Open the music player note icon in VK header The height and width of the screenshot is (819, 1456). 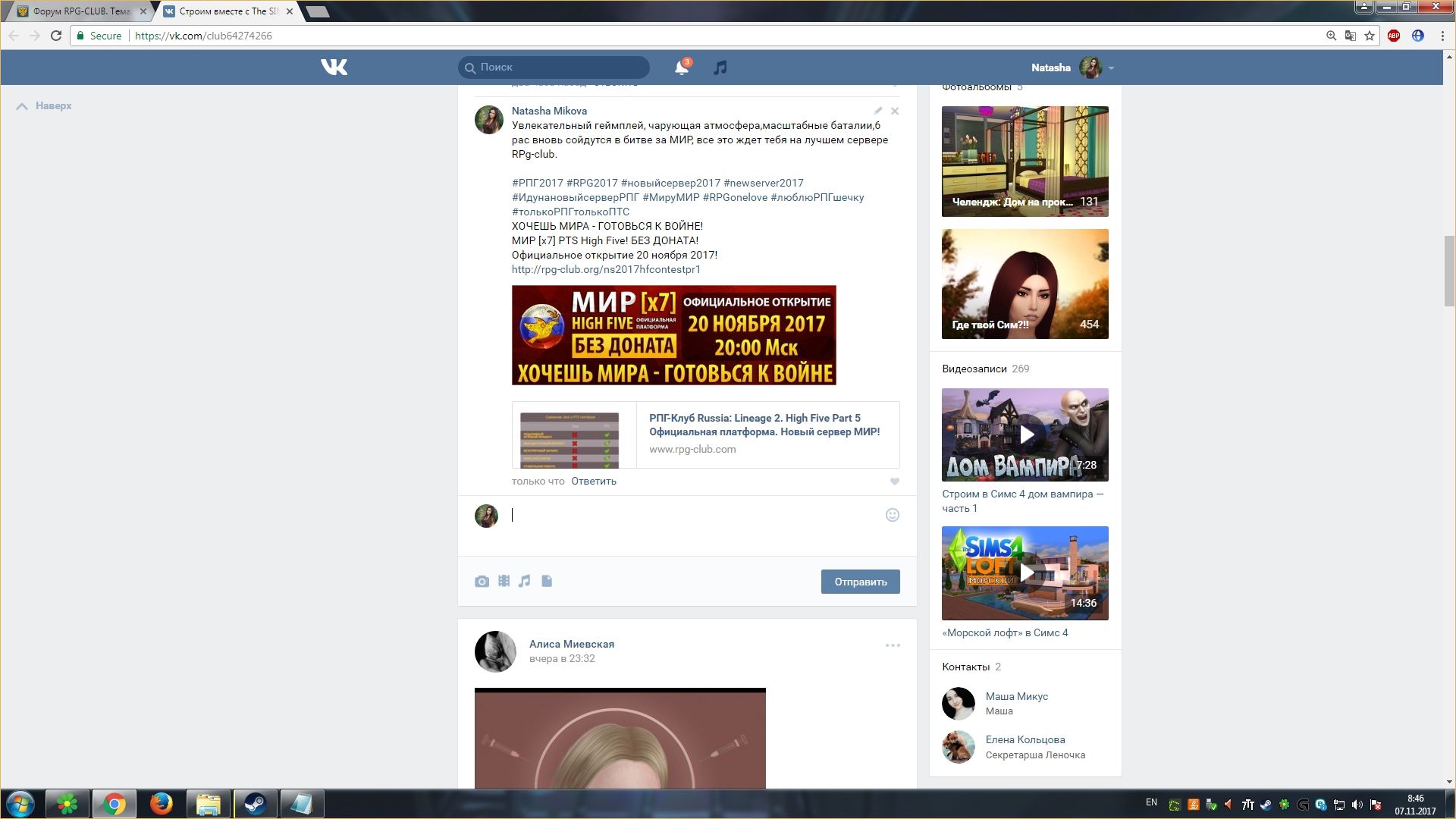(x=720, y=67)
